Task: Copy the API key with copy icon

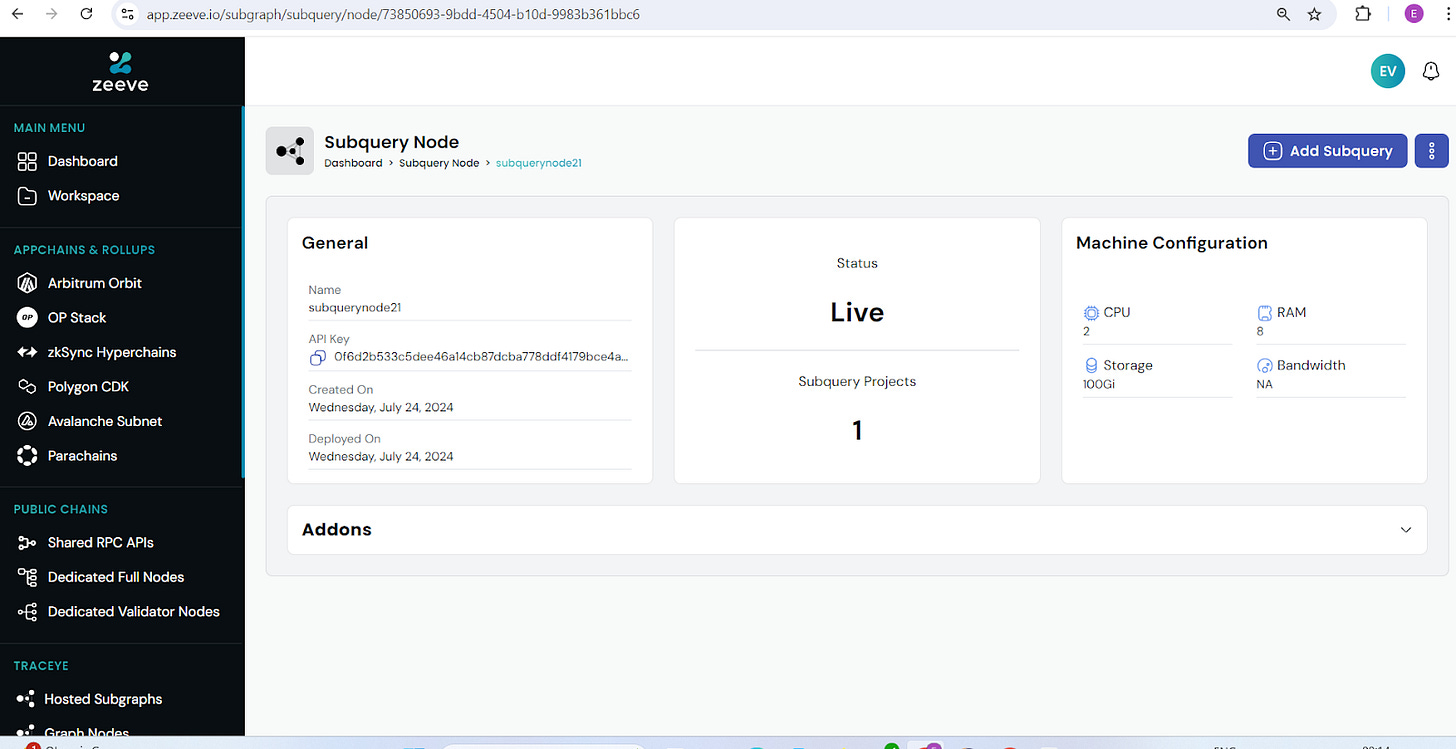Action: click(x=317, y=357)
